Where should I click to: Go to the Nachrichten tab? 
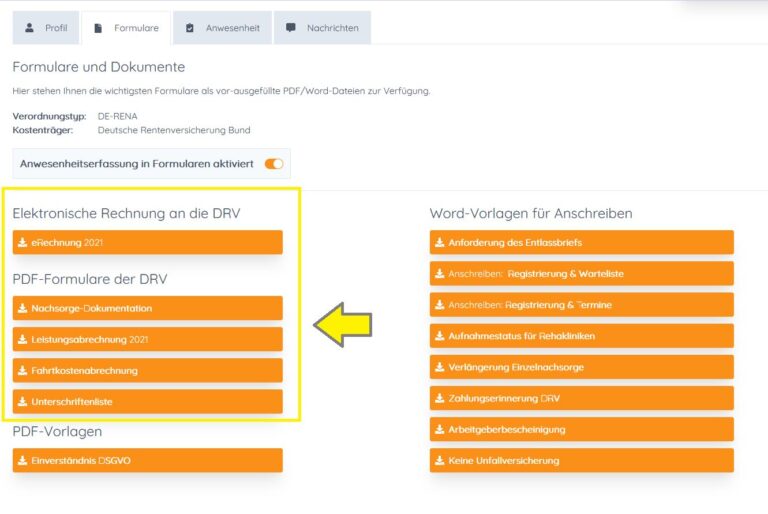pyautogui.click(x=322, y=28)
